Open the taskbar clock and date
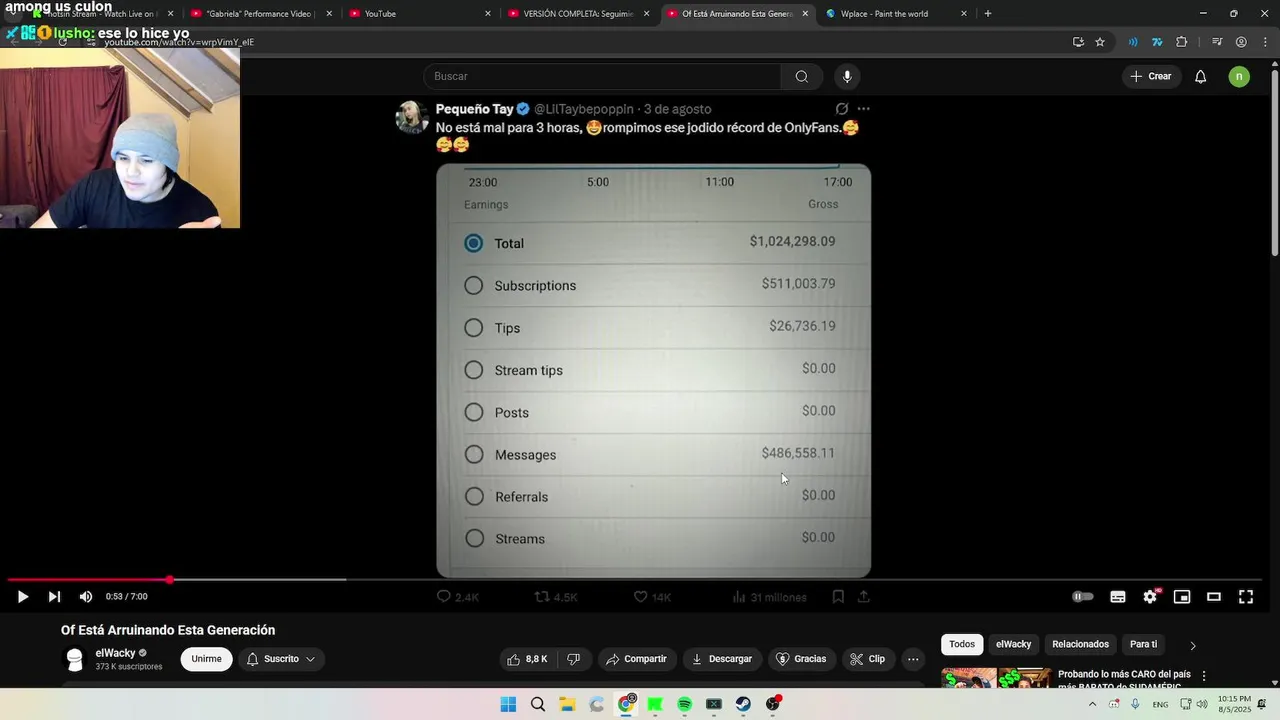 pyautogui.click(x=1234, y=704)
